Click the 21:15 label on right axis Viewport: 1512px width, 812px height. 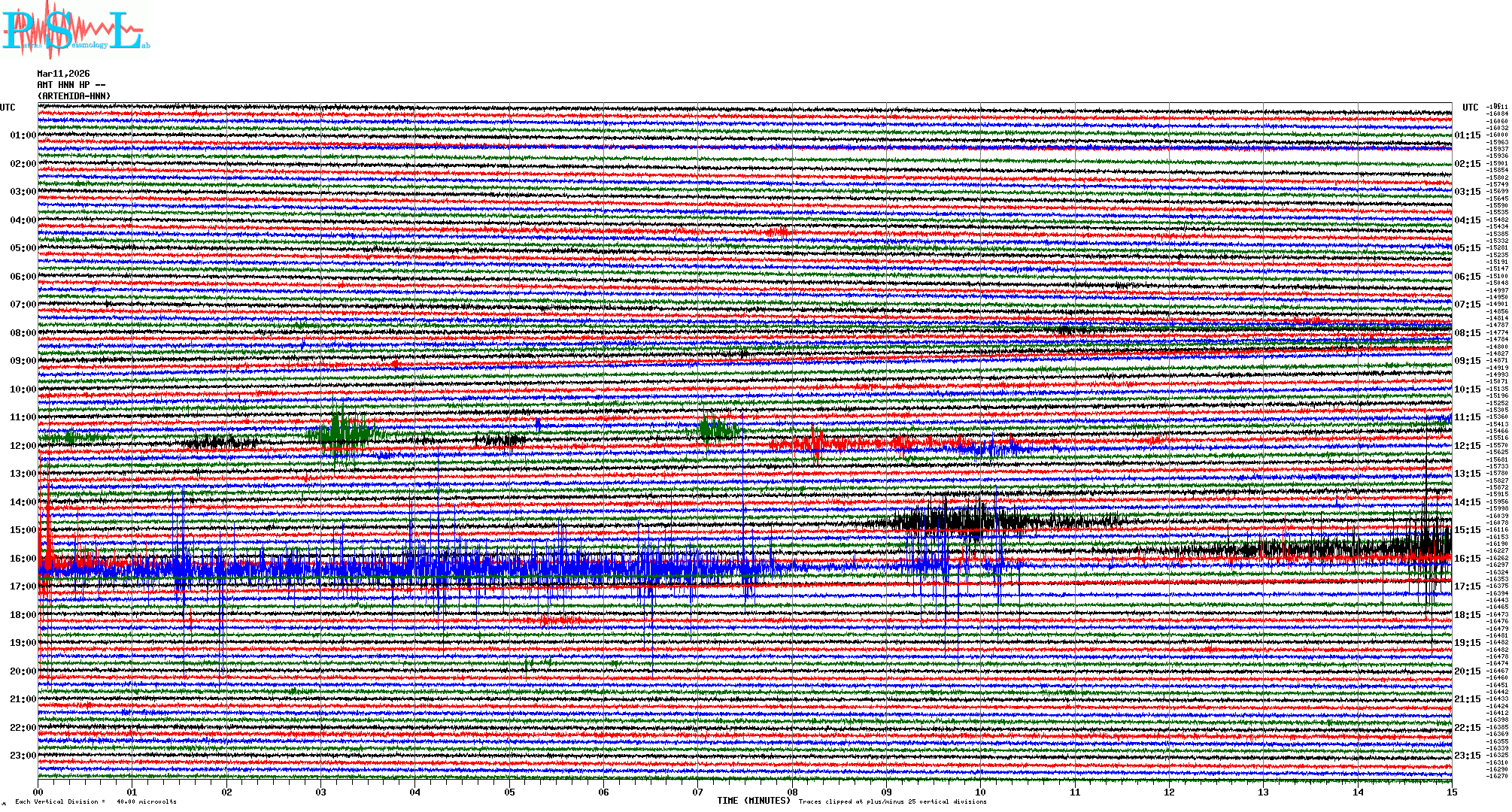[1467, 699]
